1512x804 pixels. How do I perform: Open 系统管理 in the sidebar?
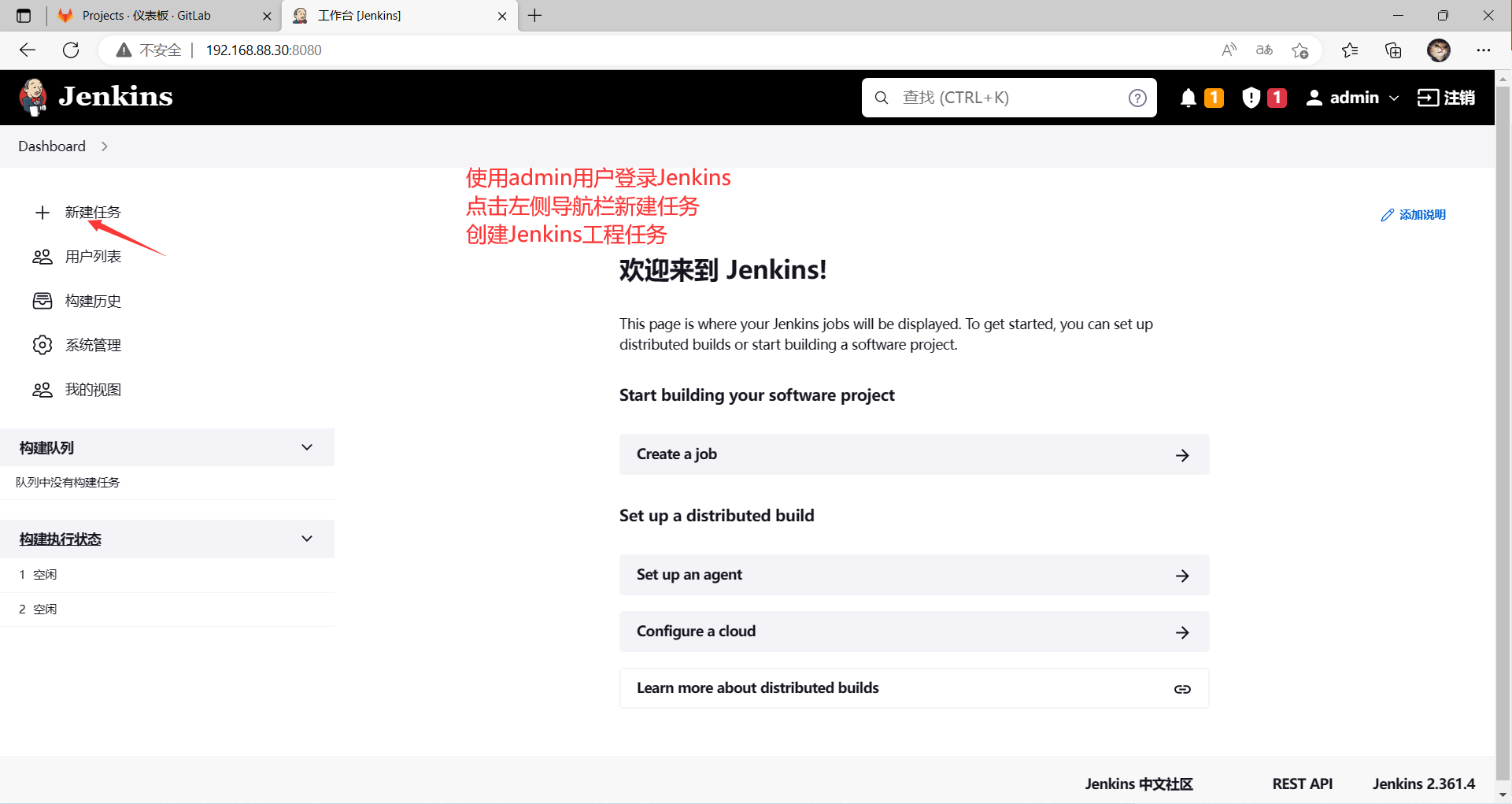click(x=93, y=345)
